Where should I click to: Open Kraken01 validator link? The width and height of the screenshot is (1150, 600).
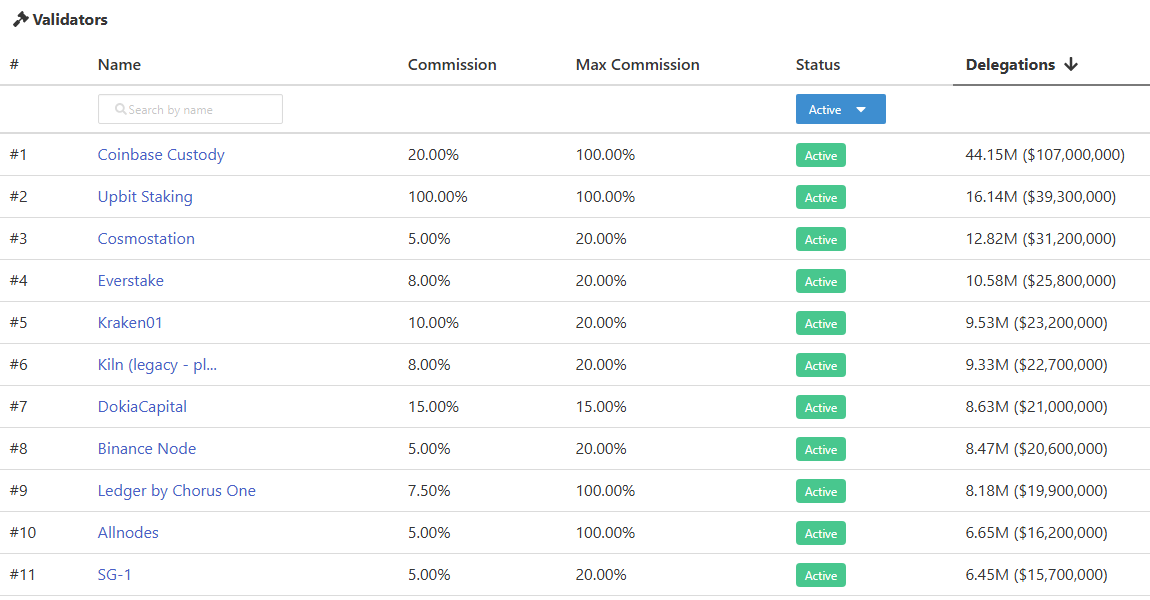(130, 323)
